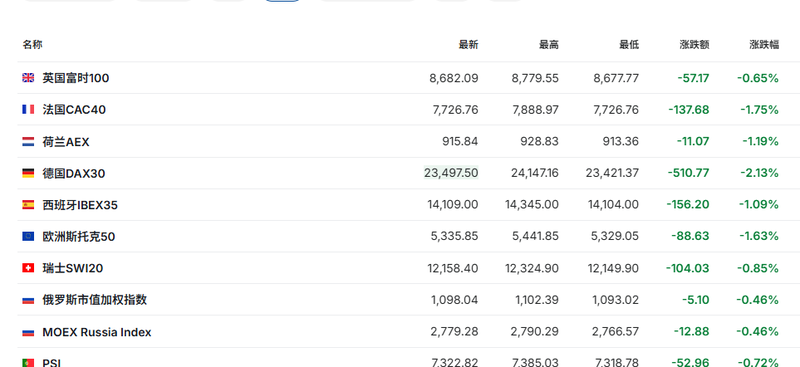Sort table by 最高 column header
Image resolution: width=800 pixels, height=367 pixels.
[549, 45]
